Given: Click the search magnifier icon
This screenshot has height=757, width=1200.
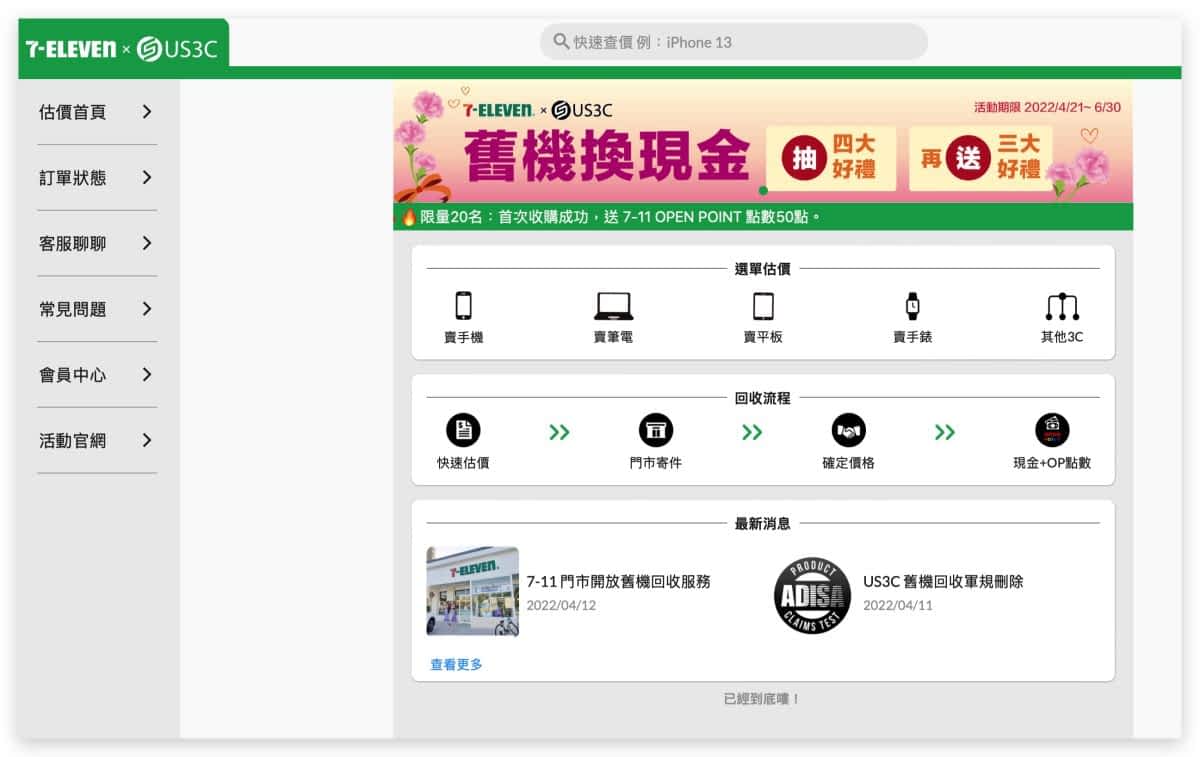Looking at the screenshot, I should pyautogui.click(x=561, y=42).
